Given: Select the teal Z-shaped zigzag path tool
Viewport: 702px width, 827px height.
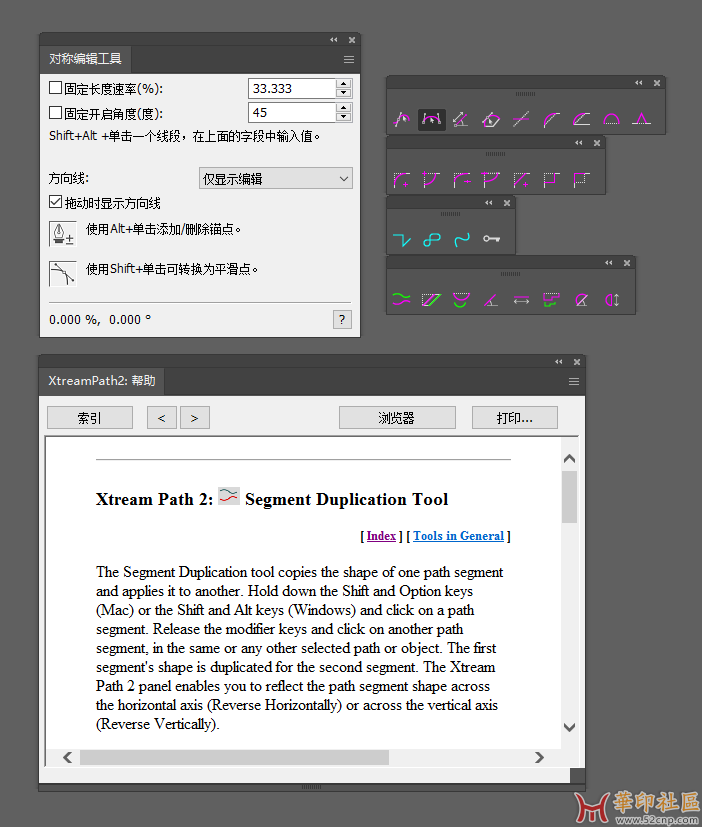Looking at the screenshot, I should (401, 240).
